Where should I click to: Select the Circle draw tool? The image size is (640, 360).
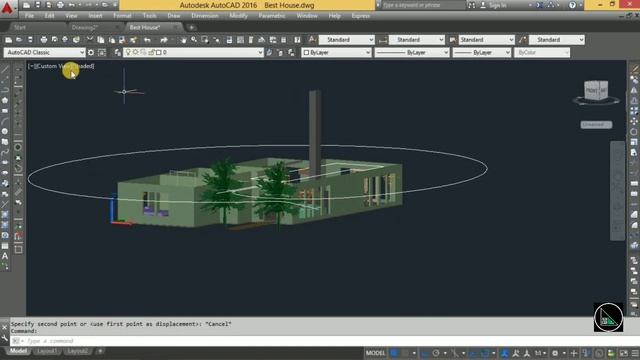pyautogui.click(x=5, y=131)
